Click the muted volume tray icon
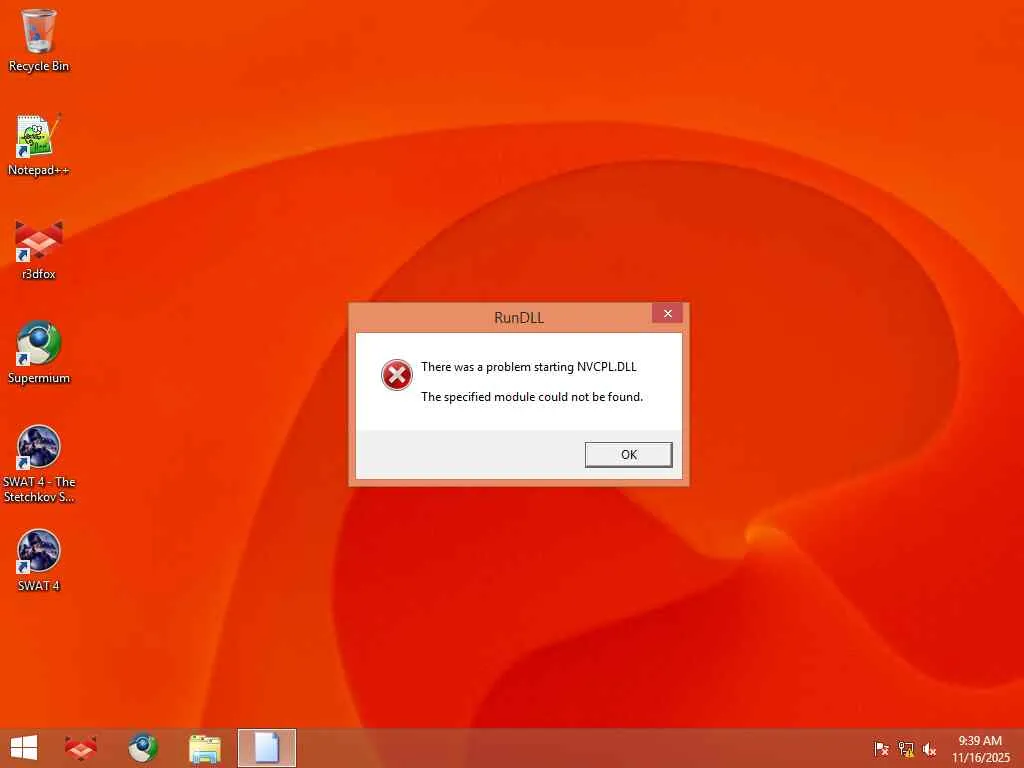 (x=929, y=749)
